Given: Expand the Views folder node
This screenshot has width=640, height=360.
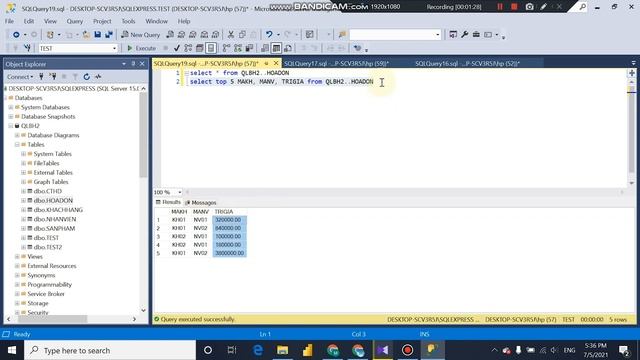Looking at the screenshot, I should point(17,257).
